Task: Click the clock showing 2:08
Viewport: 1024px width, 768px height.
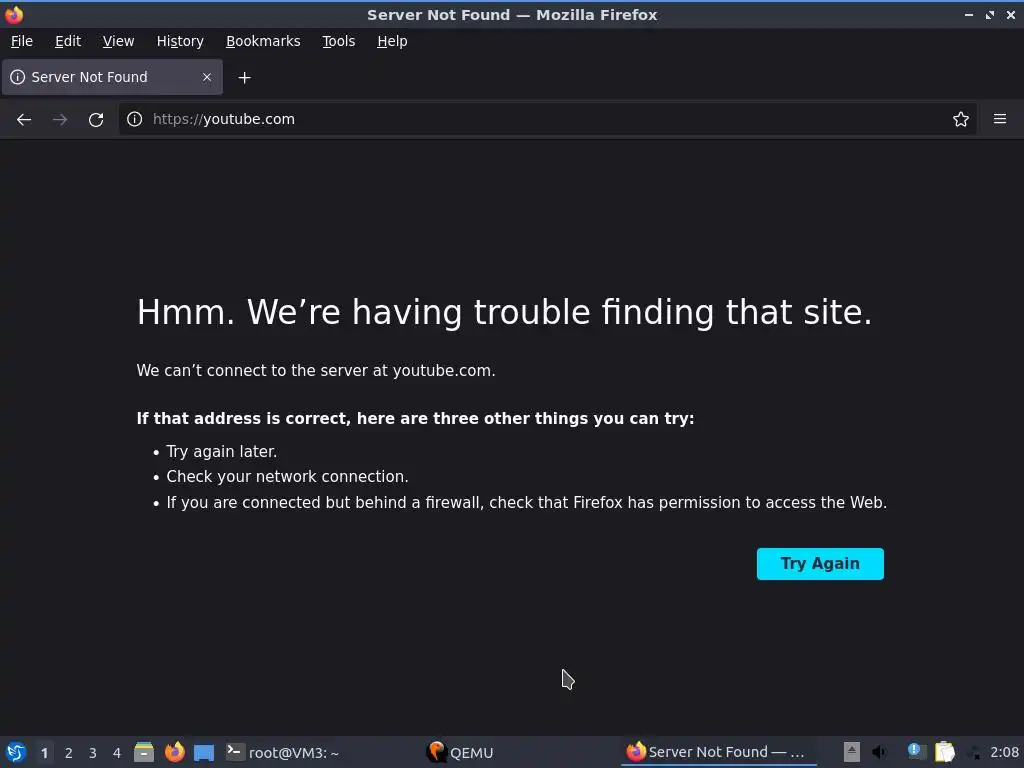Action: click(x=1004, y=752)
